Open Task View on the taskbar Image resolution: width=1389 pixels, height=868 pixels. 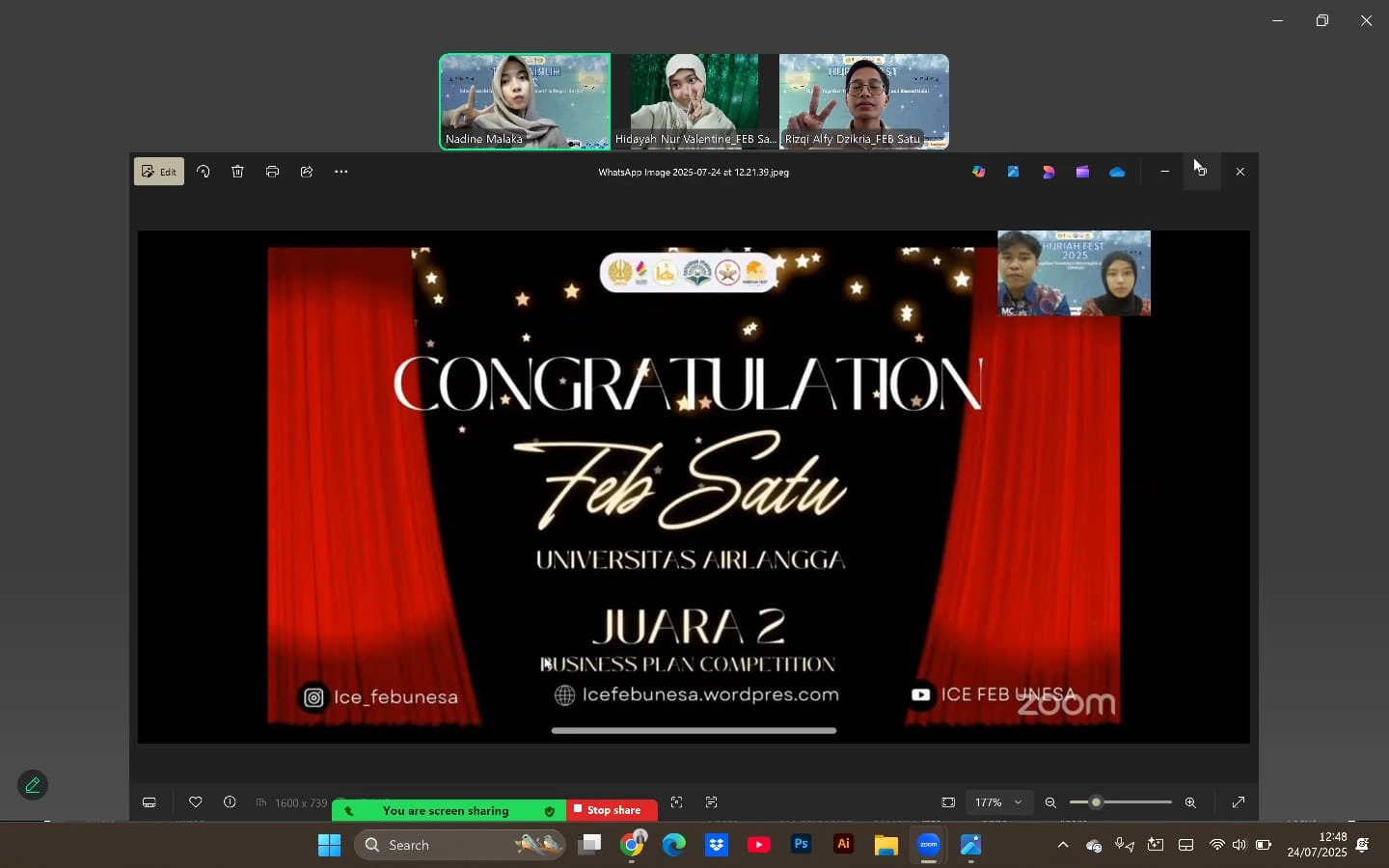click(589, 845)
